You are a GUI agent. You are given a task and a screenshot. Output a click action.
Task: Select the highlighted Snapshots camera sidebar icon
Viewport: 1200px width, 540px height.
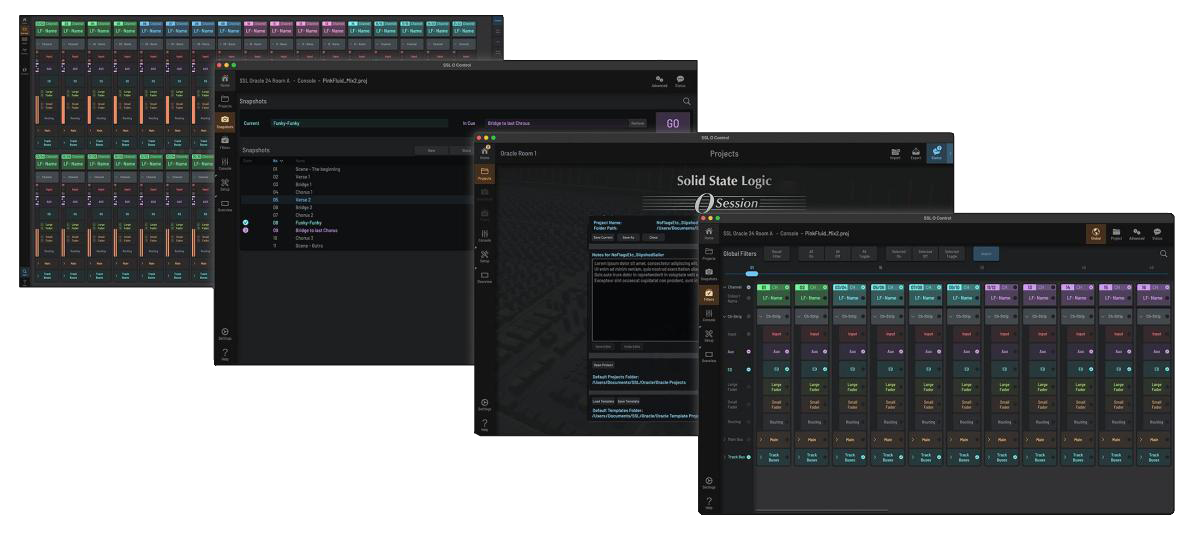click(x=225, y=122)
